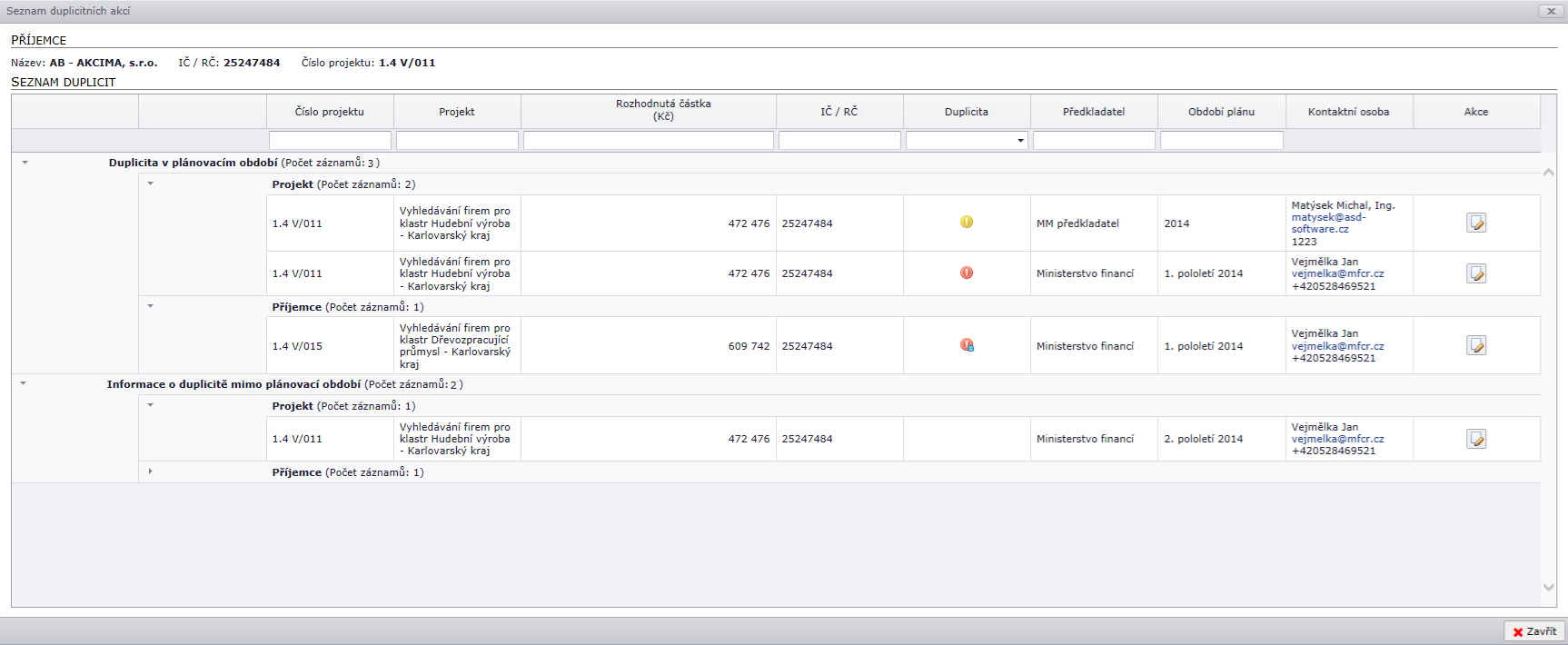Viewport: 1568px width, 645px height.
Task: Click yellow duplicate warning icon
Action: point(967,222)
